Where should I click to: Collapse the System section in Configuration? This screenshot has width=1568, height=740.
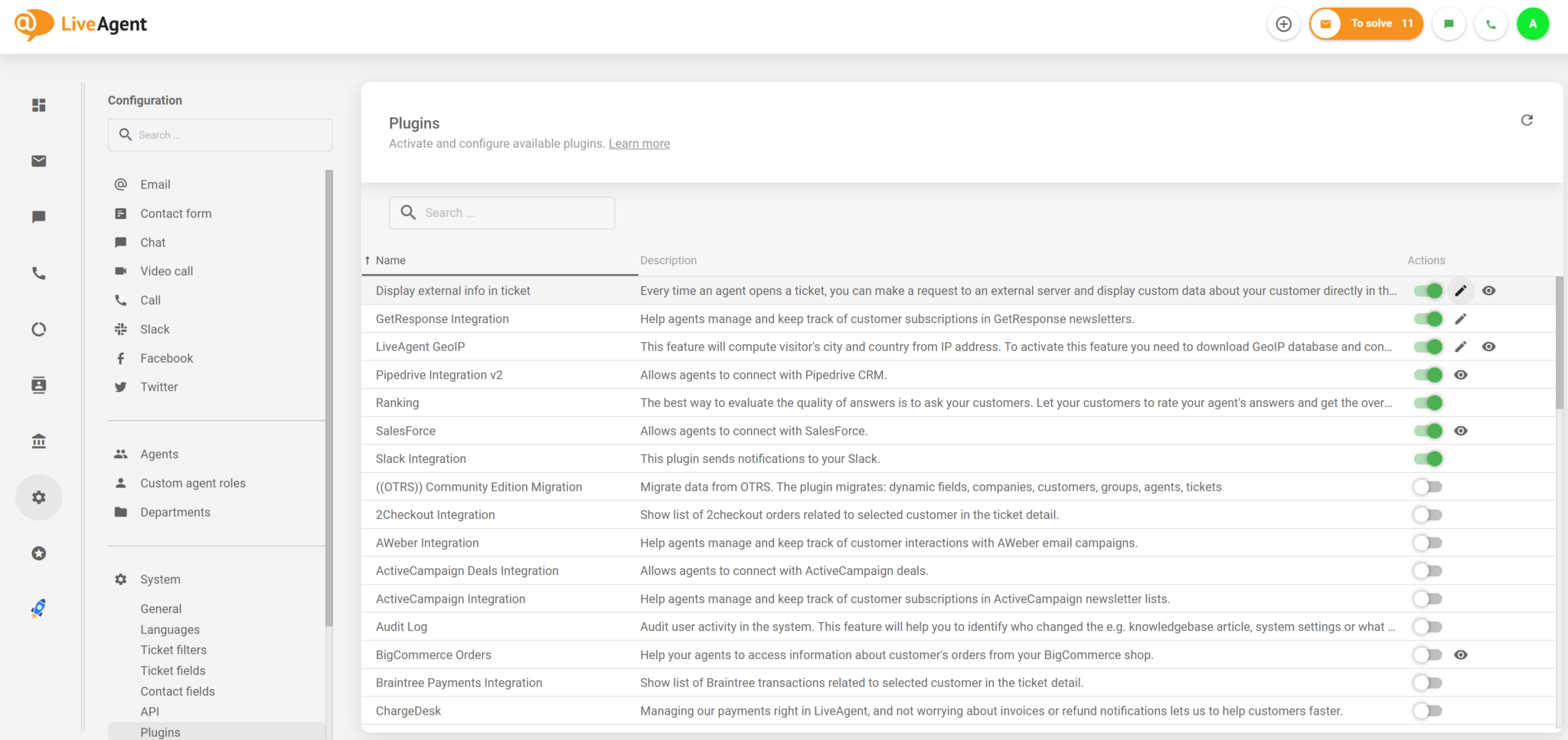pos(160,579)
